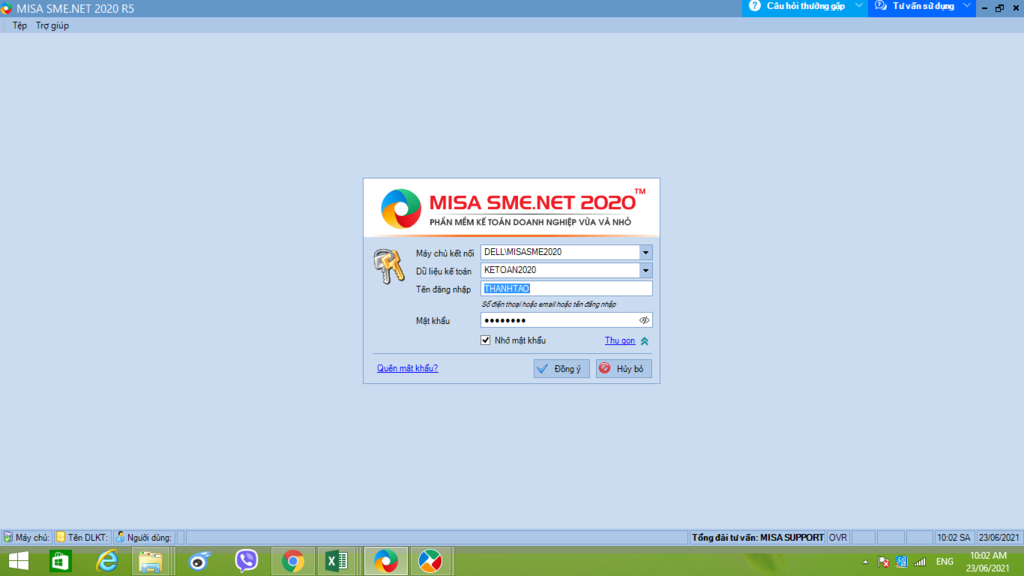Expand the Dữ liệu kế toán dropdown
The image size is (1024, 576).
[x=645, y=270]
